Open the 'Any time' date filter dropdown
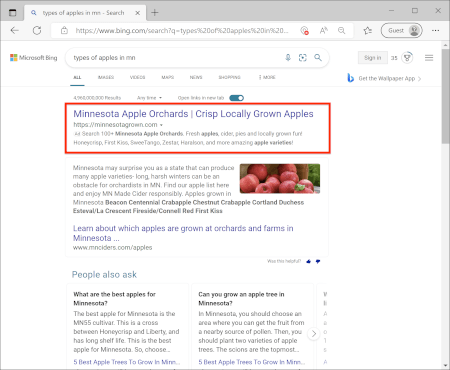Screen dimensions: 450x370 tap(149, 98)
